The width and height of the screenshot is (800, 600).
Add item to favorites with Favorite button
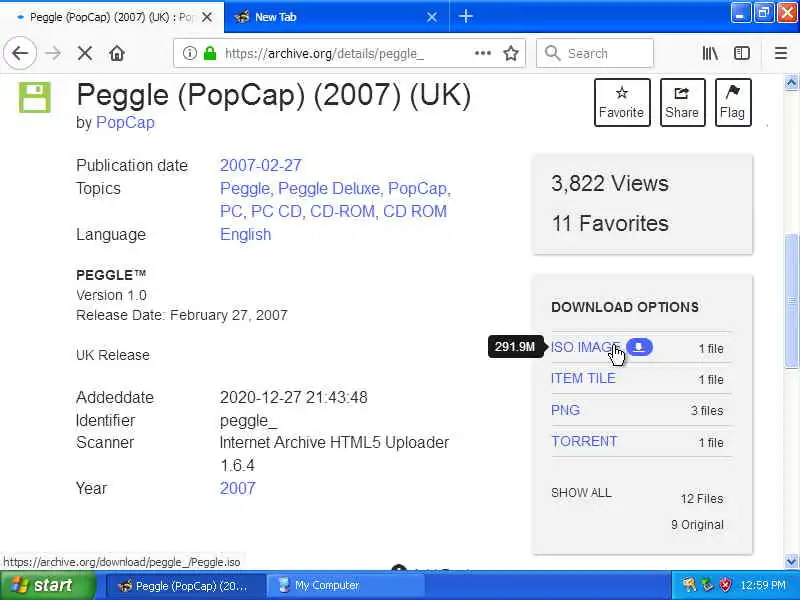(x=622, y=103)
